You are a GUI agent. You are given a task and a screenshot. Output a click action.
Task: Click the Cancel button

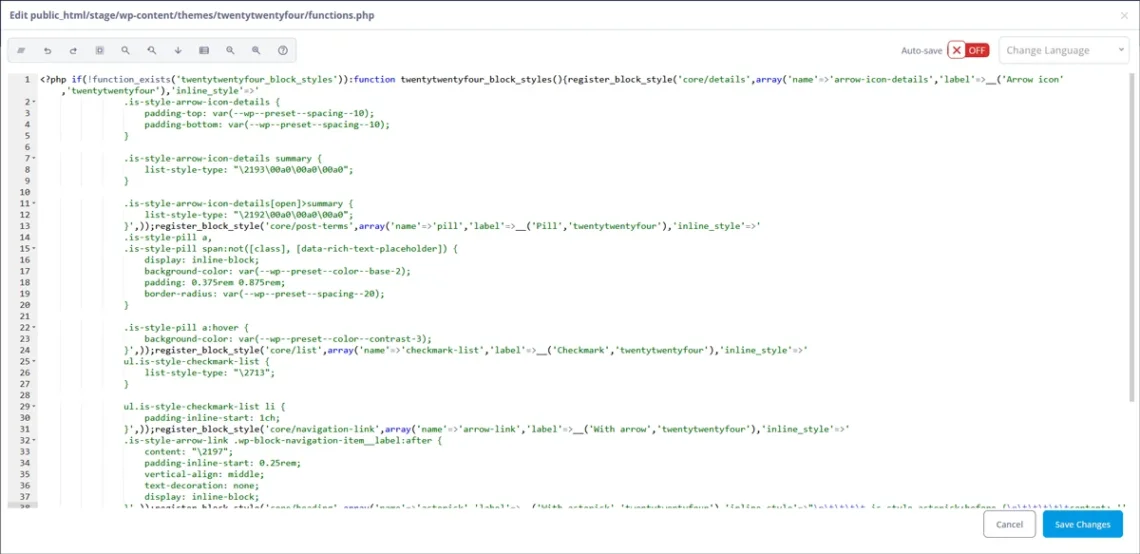click(1009, 524)
